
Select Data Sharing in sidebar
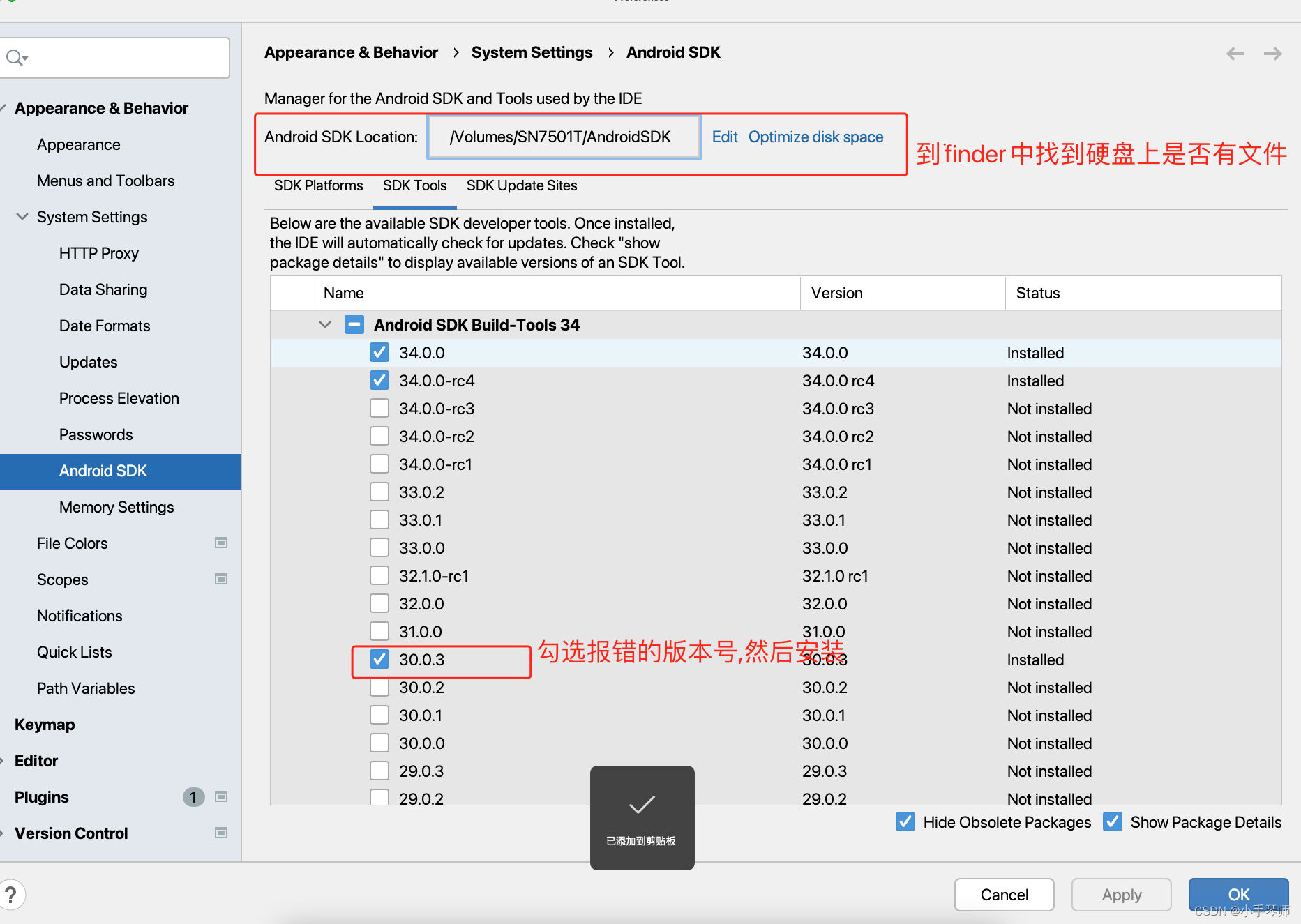pos(103,289)
